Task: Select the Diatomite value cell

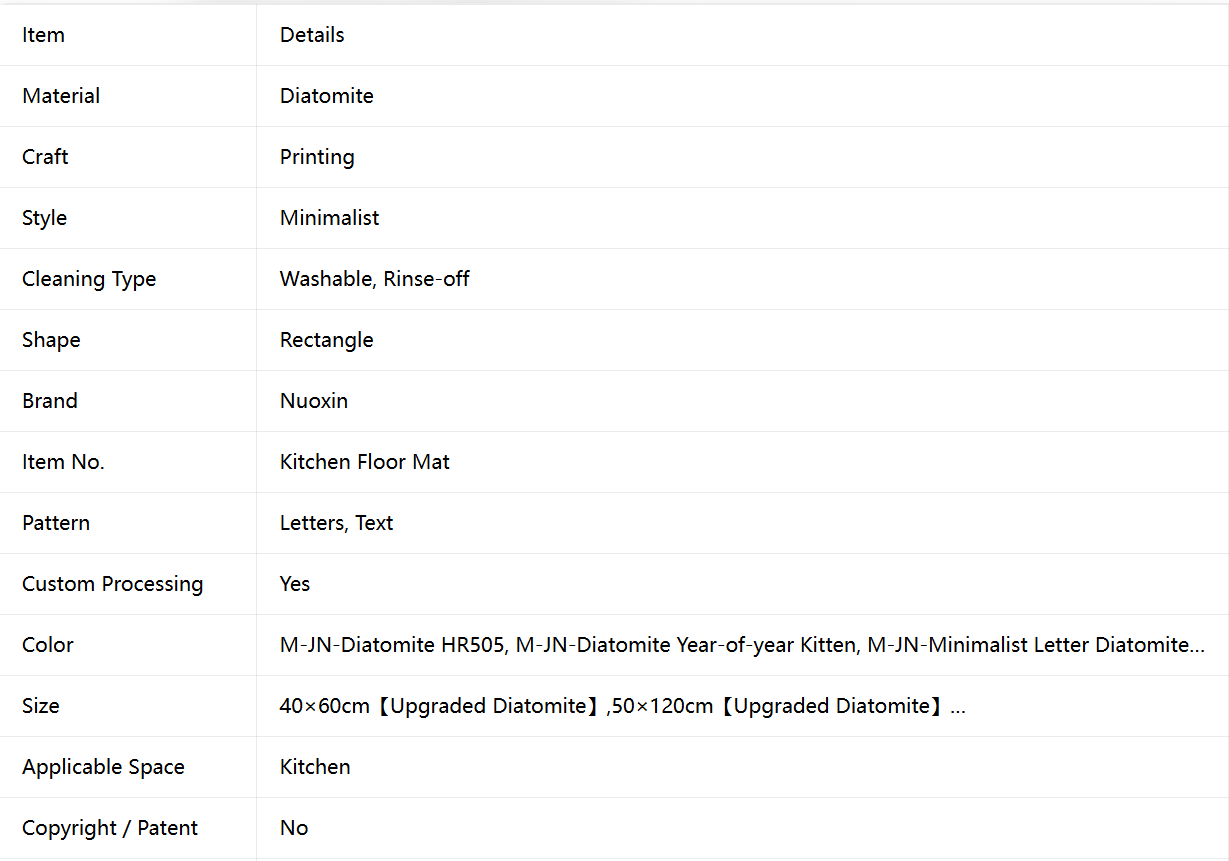Action: pos(743,96)
